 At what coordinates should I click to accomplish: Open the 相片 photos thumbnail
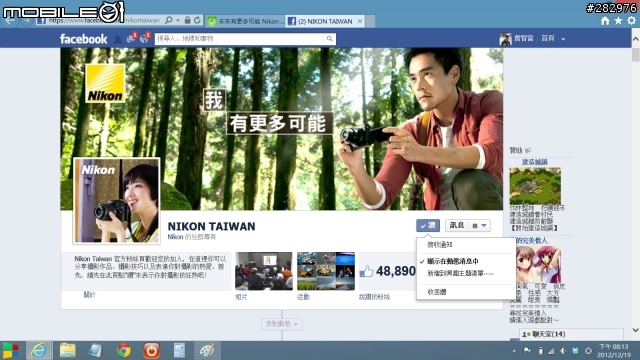264,271
